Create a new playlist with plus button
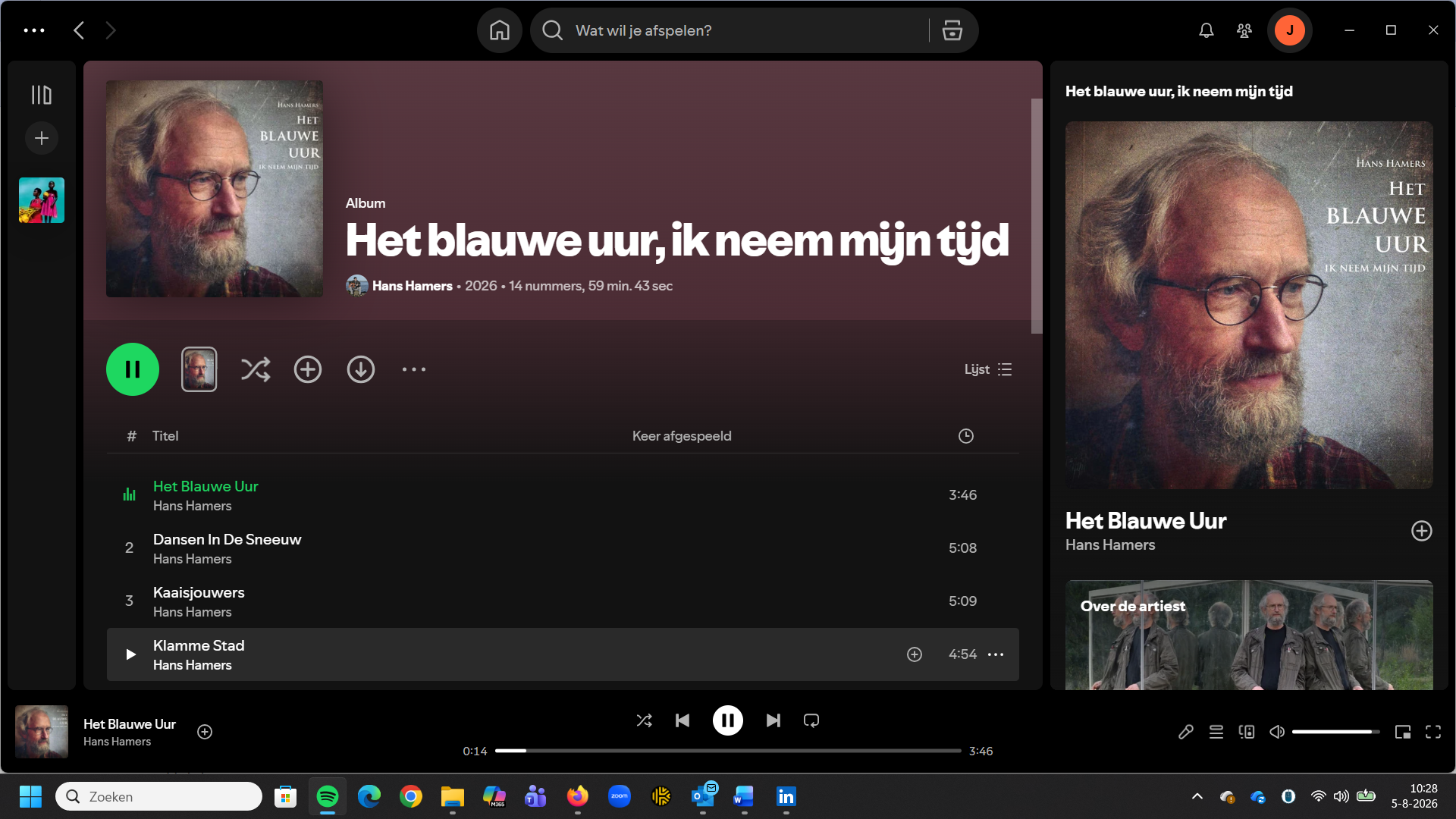Screen dimensions: 1456x819 pyautogui.click(x=42, y=138)
